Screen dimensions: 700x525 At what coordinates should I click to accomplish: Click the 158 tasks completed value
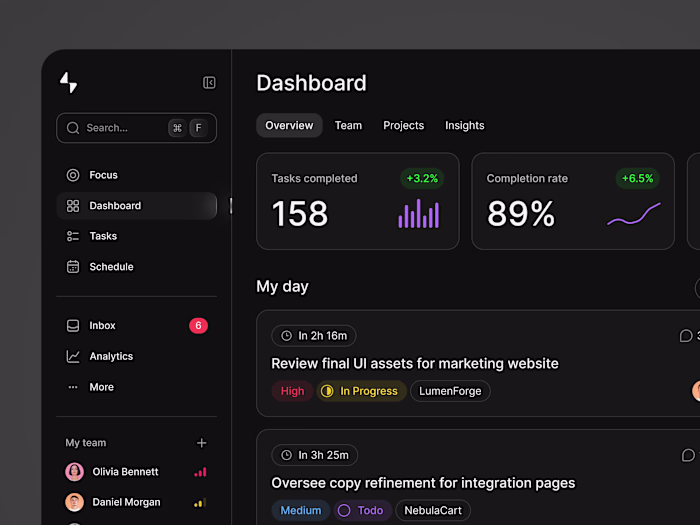point(300,214)
